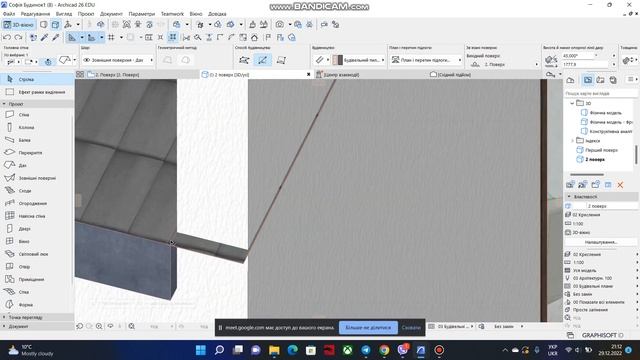640x360 pixels.
Task: Select the third construction method icon
Action: coord(281,60)
